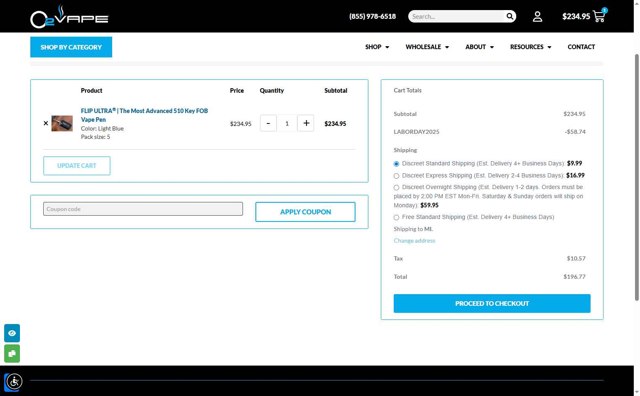Click the phone number (855) 978-6518
Image resolution: width=640 pixels, height=396 pixels.
click(372, 16)
